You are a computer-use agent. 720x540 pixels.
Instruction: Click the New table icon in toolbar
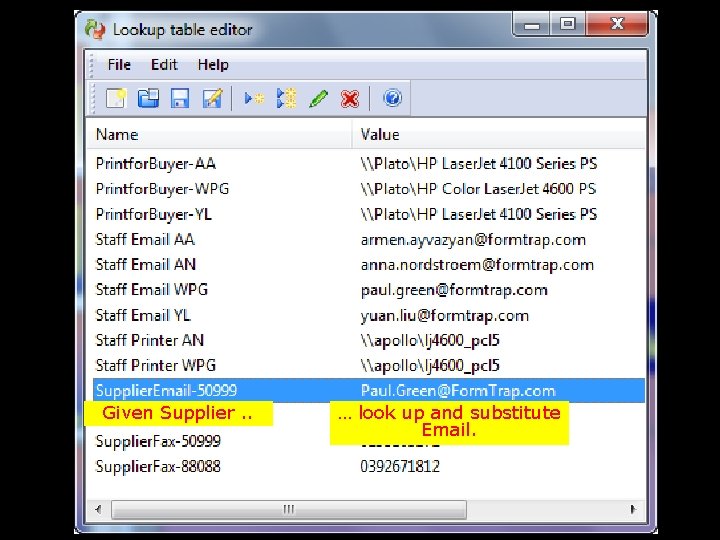[116, 98]
